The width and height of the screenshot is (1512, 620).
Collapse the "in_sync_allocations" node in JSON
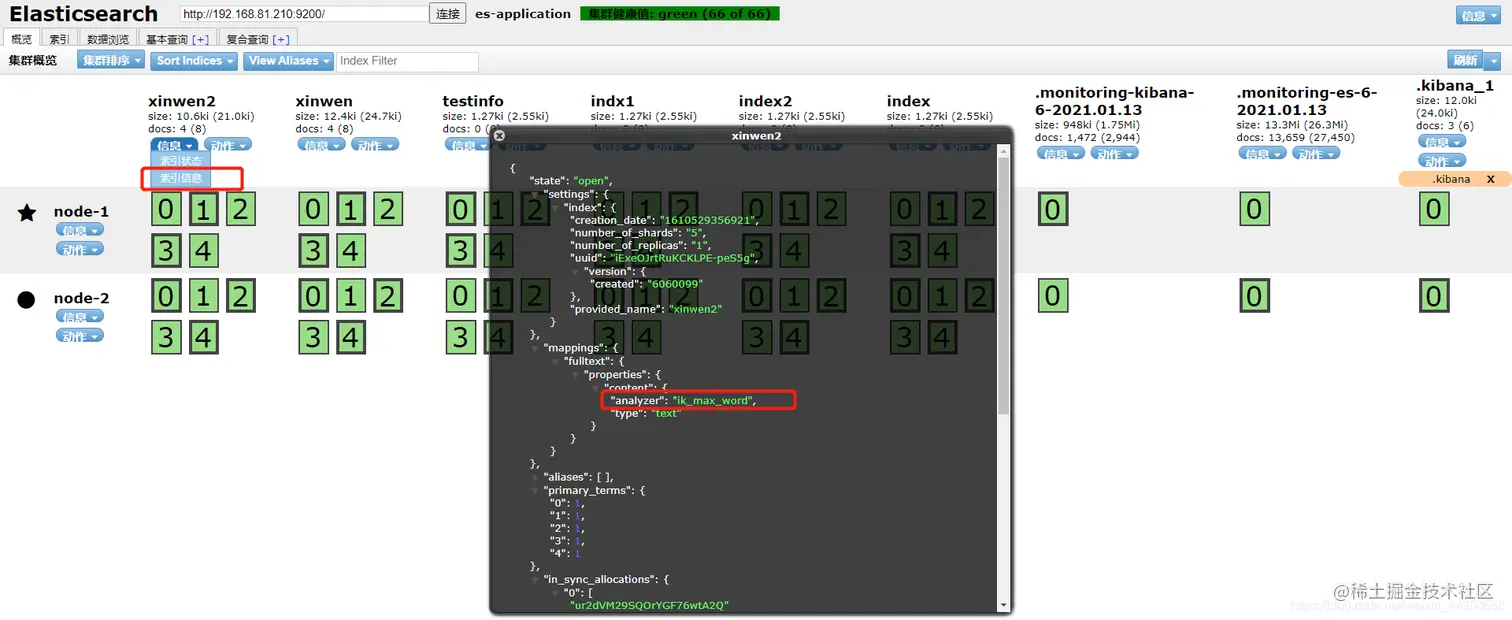point(537,579)
